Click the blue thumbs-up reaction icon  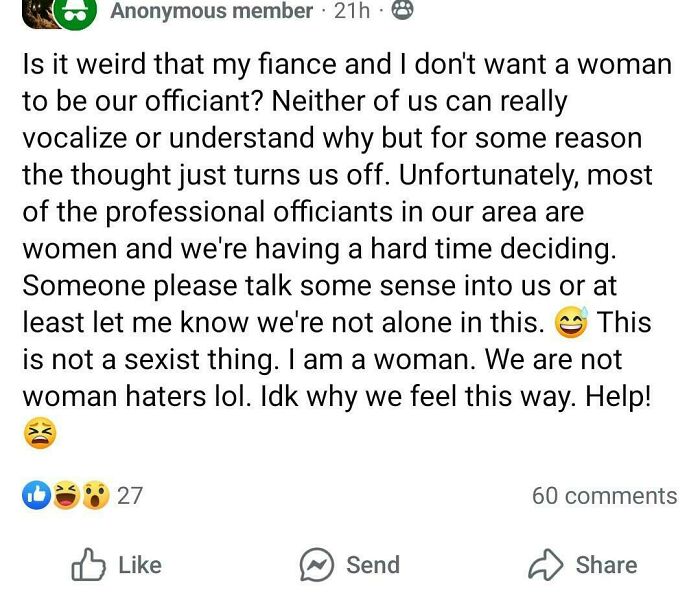click(37, 495)
